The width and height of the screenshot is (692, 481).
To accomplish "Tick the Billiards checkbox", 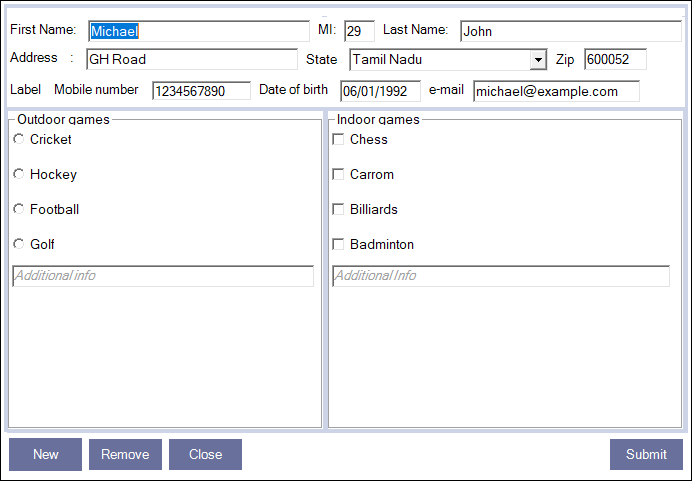I will pos(338,210).
